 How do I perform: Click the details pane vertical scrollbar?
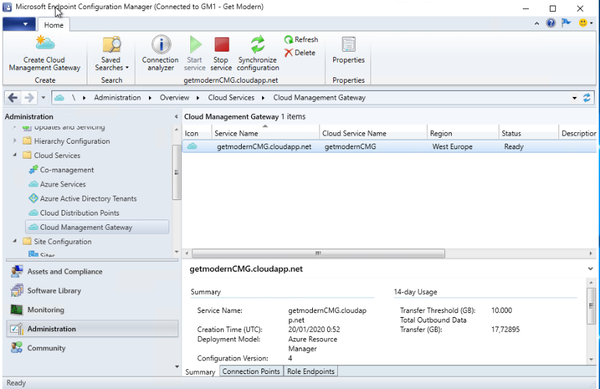point(591,306)
